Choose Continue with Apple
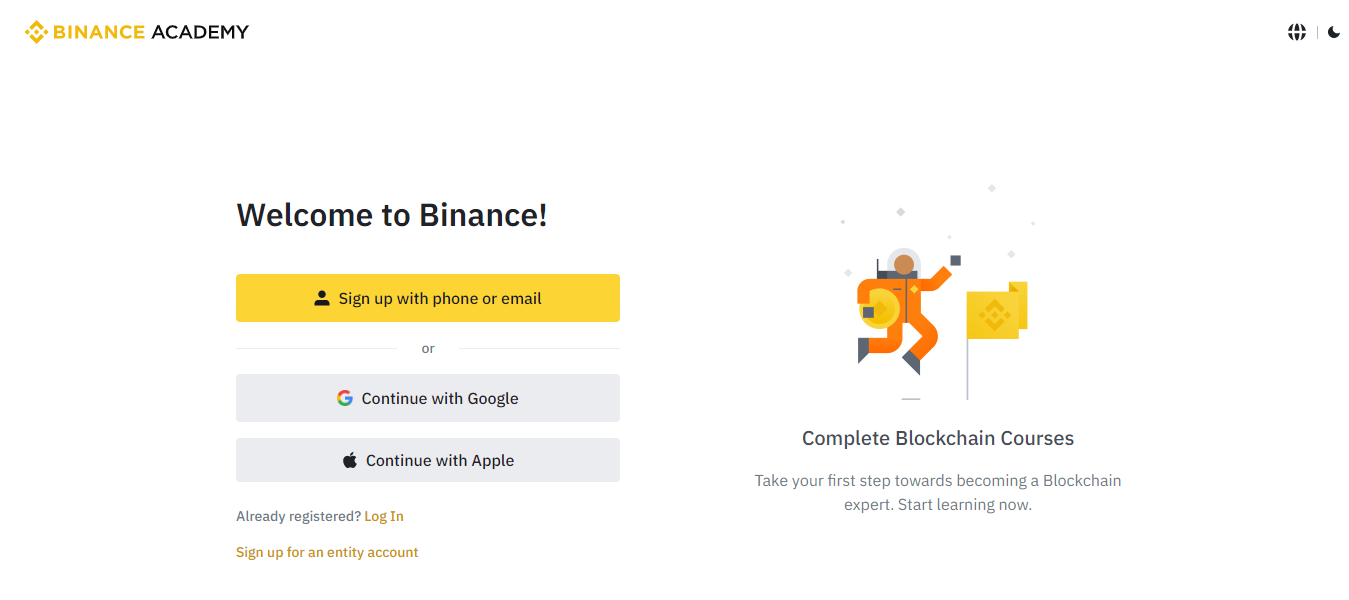 tap(428, 460)
